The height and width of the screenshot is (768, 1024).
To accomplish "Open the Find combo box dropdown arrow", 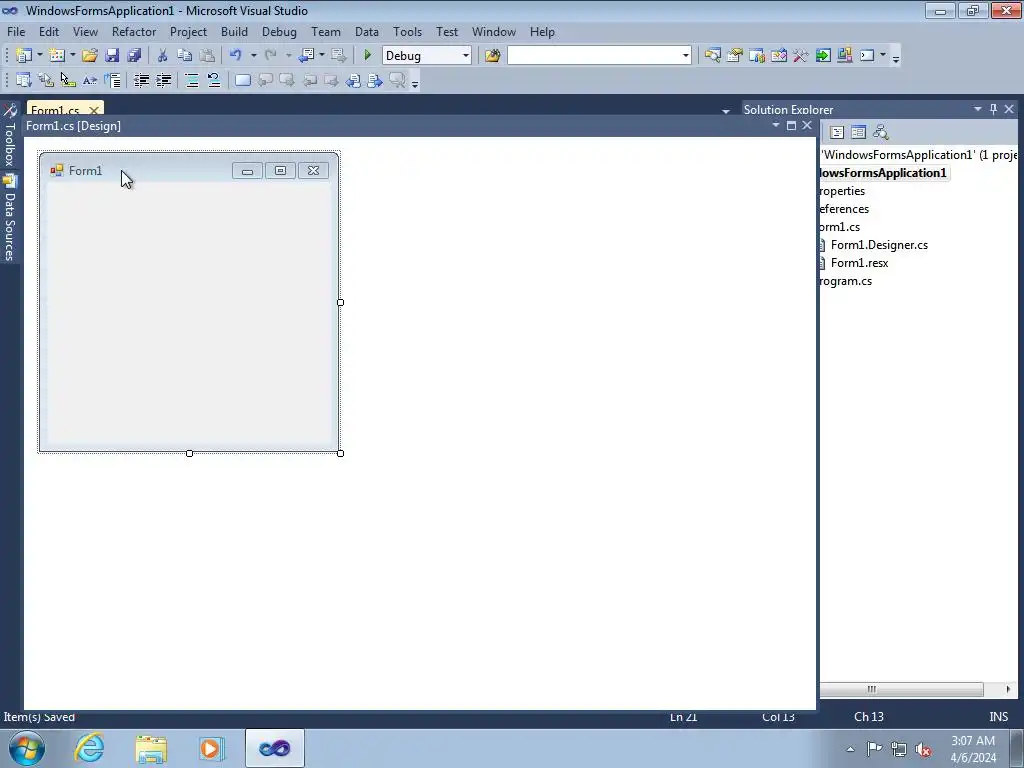I will pos(686,56).
